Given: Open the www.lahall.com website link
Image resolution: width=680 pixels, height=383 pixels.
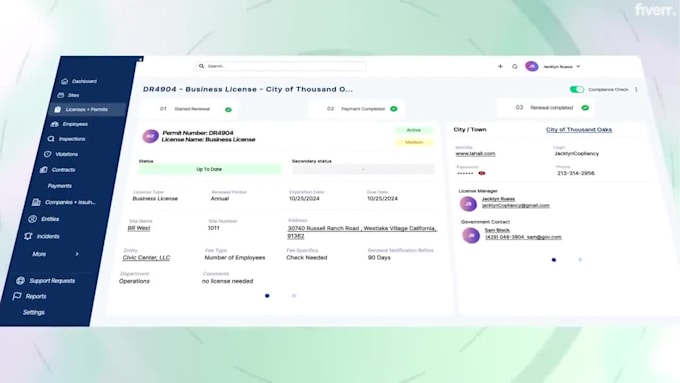Looking at the screenshot, I should tap(475, 154).
